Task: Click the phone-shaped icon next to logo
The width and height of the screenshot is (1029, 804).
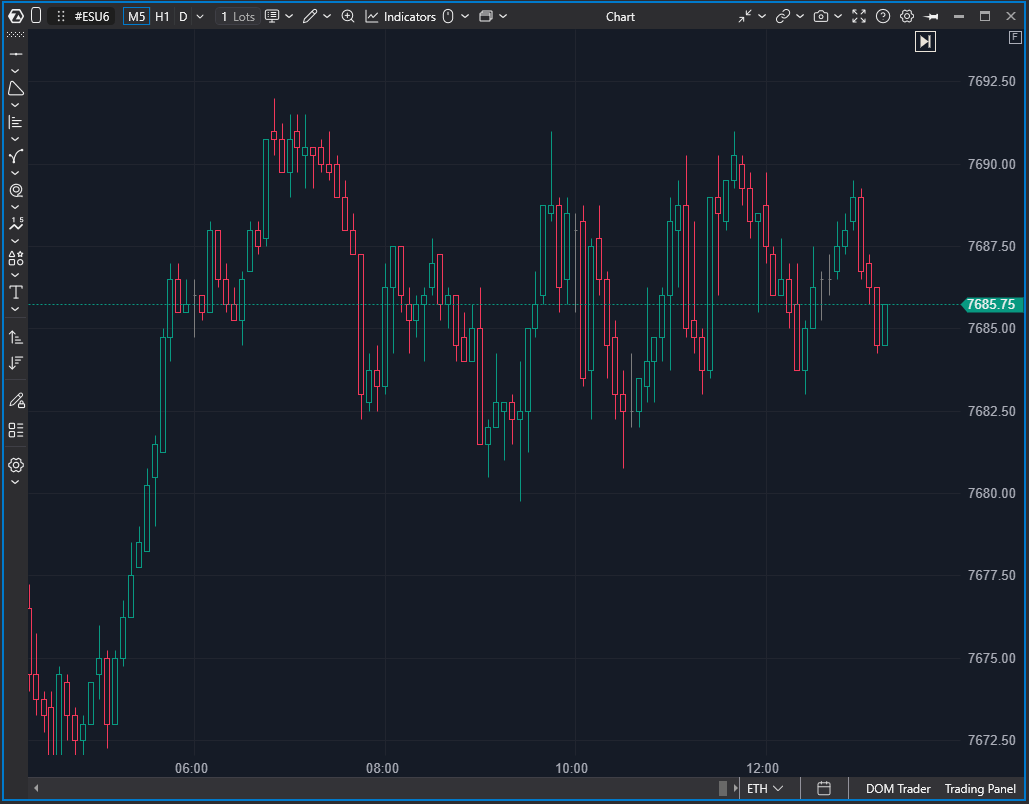Action: [36, 16]
